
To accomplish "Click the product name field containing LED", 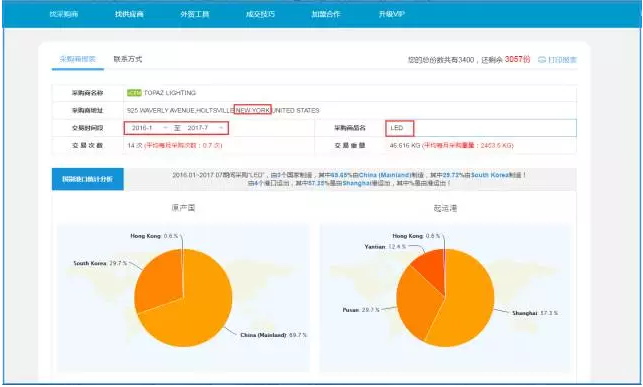I will (x=481, y=128).
